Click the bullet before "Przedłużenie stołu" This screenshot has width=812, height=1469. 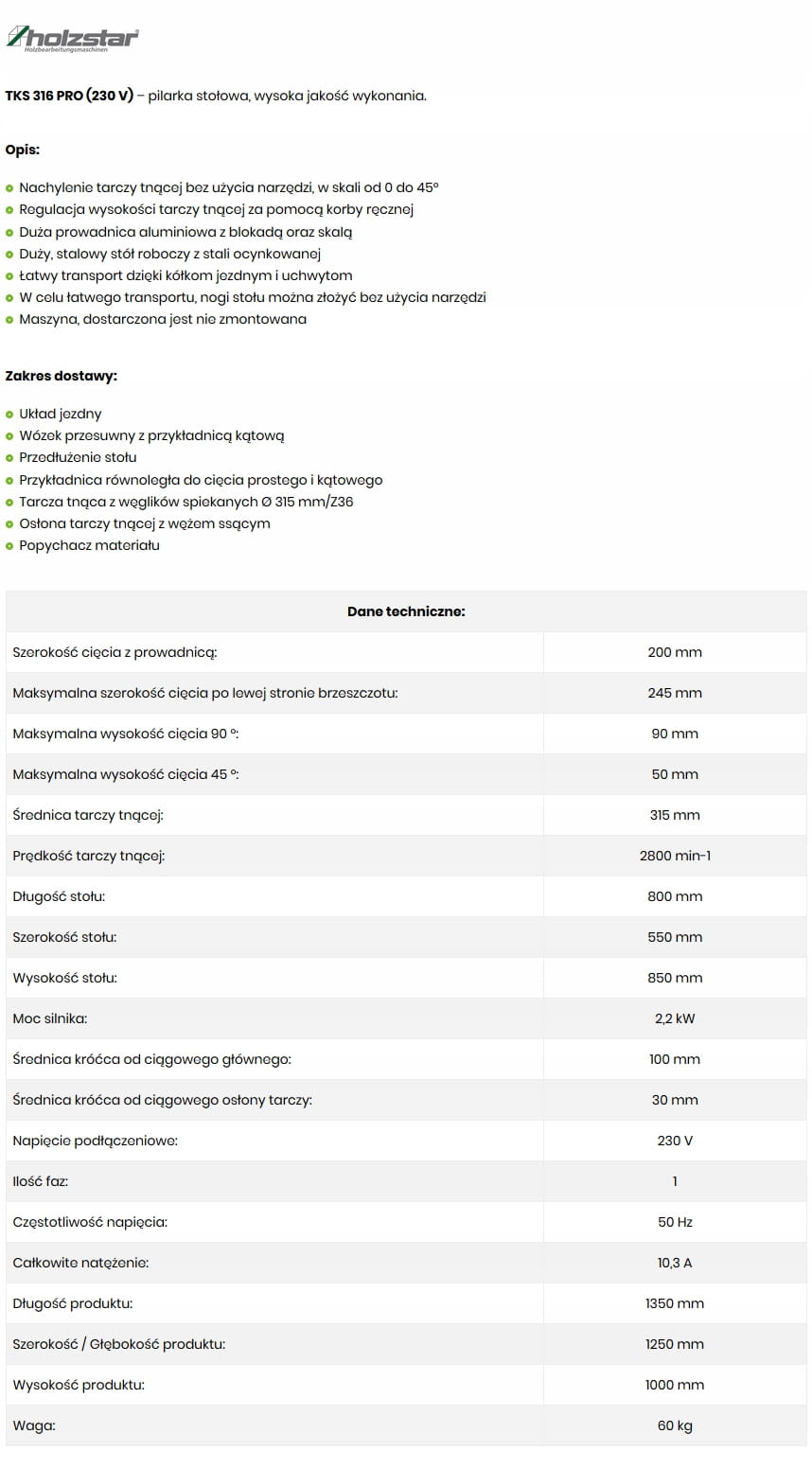(x=9, y=458)
